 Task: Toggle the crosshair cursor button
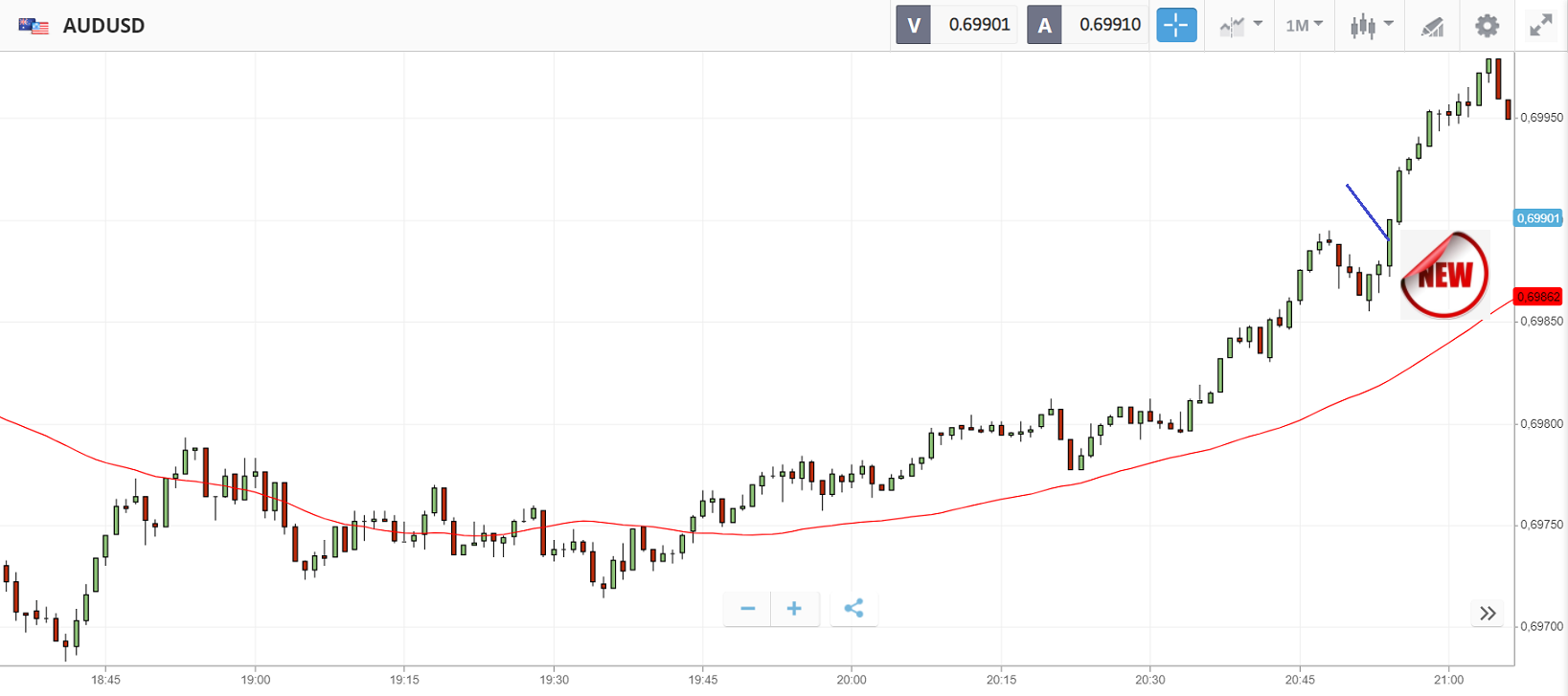pyautogui.click(x=1176, y=25)
